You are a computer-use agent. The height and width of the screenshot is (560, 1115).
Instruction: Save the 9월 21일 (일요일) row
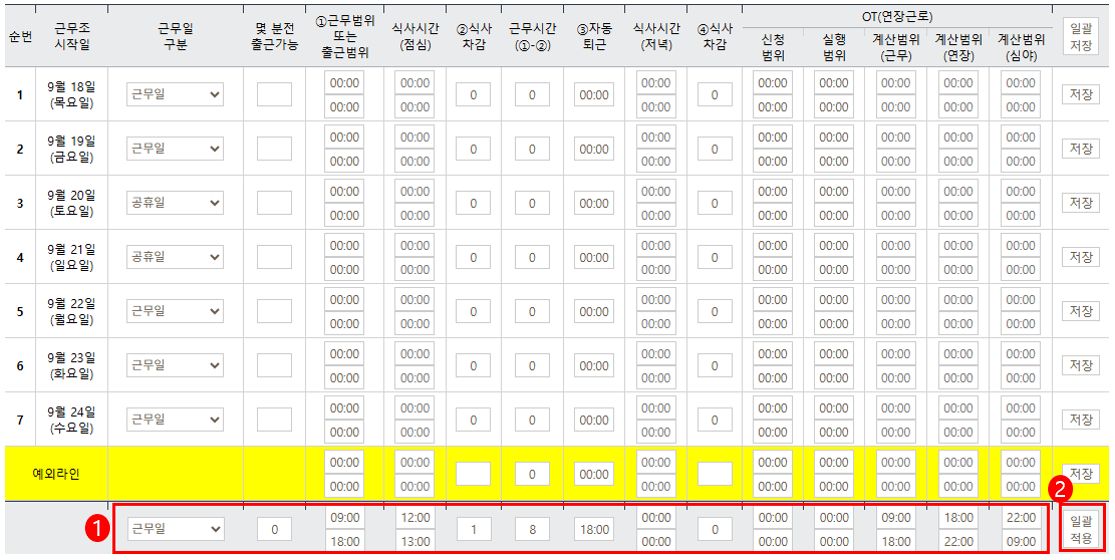coord(1080,257)
